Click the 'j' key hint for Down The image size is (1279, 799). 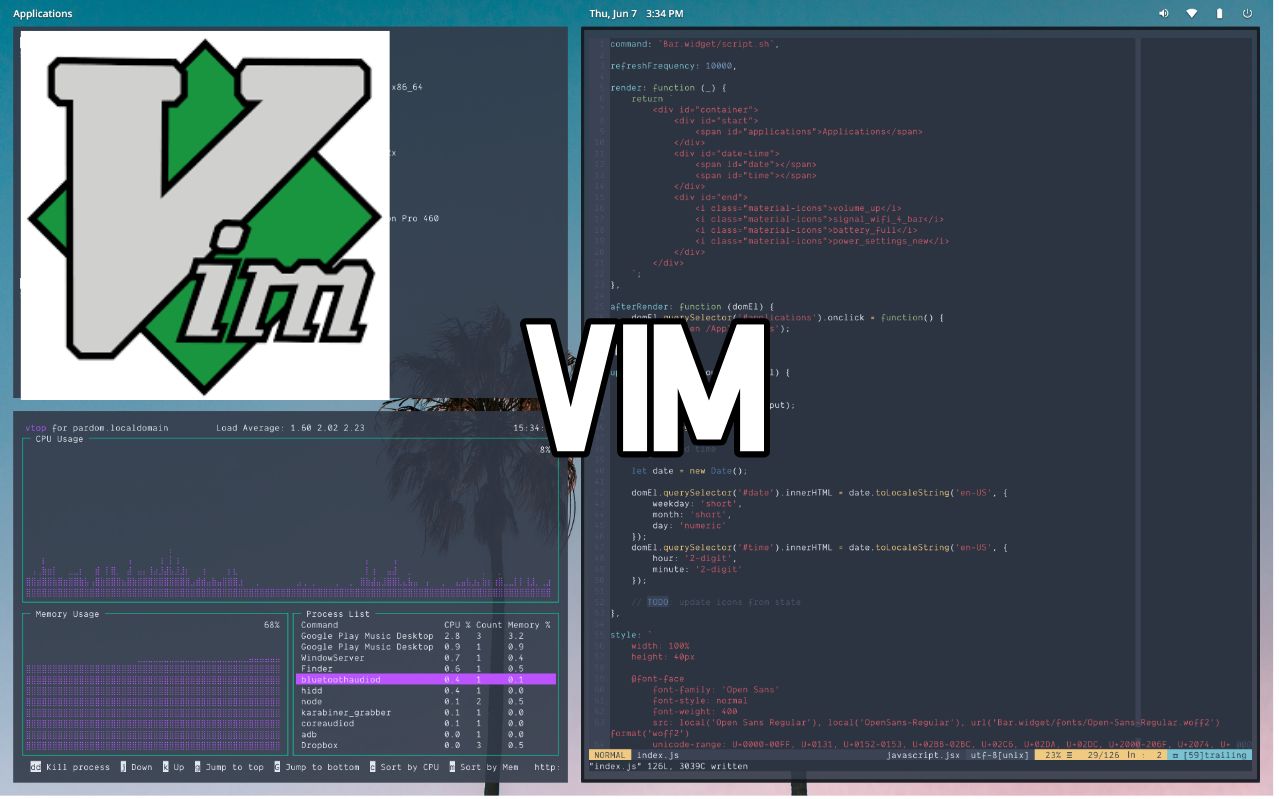point(123,767)
